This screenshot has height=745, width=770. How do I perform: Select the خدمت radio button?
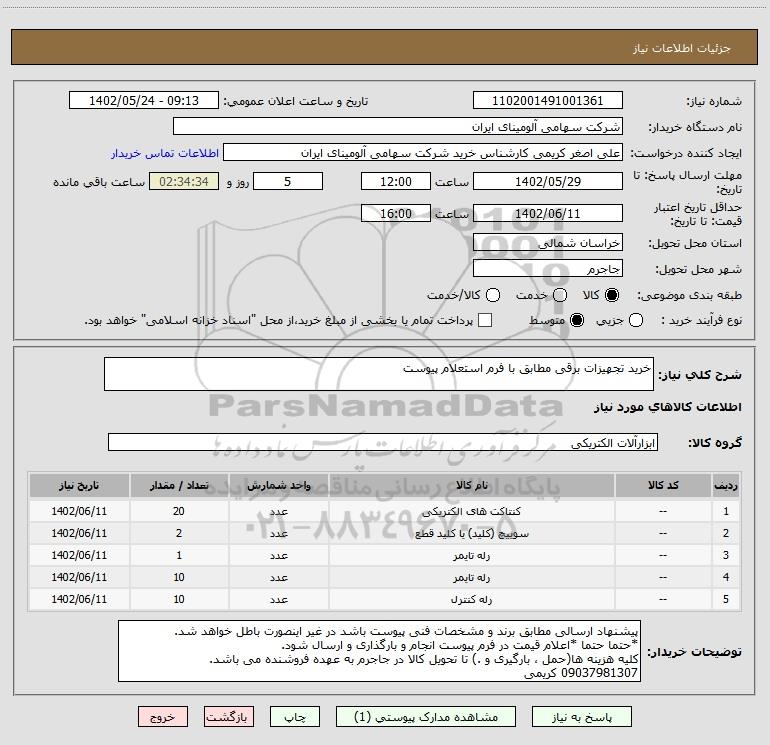tap(560, 295)
